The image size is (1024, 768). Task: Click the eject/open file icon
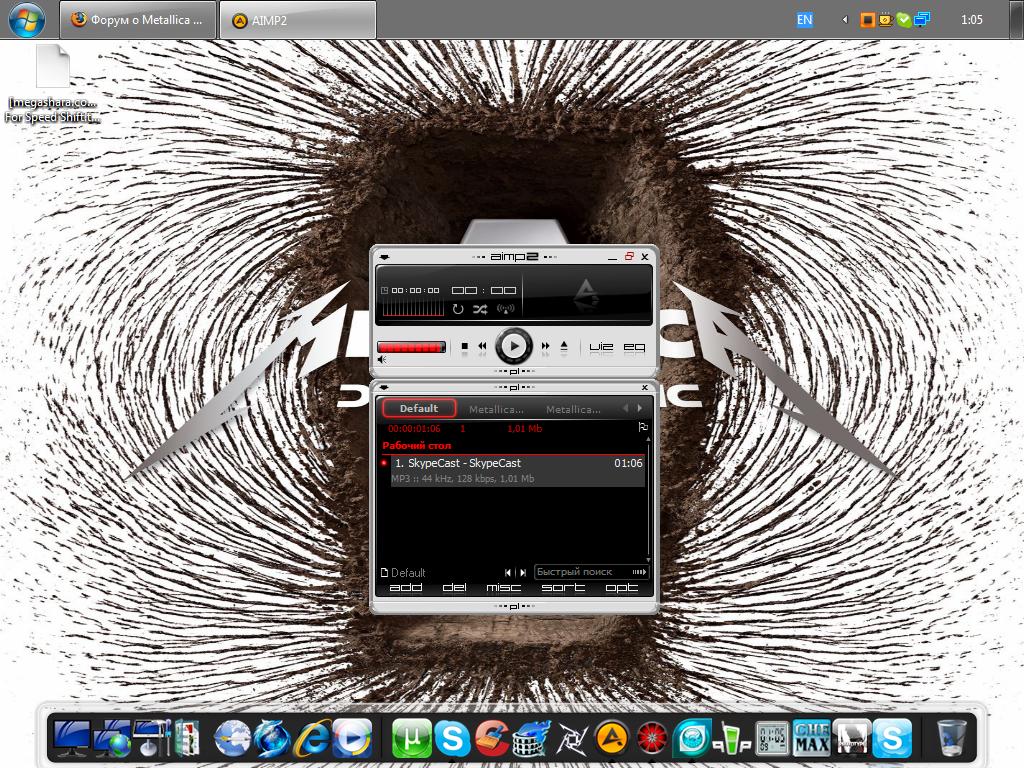(564, 346)
